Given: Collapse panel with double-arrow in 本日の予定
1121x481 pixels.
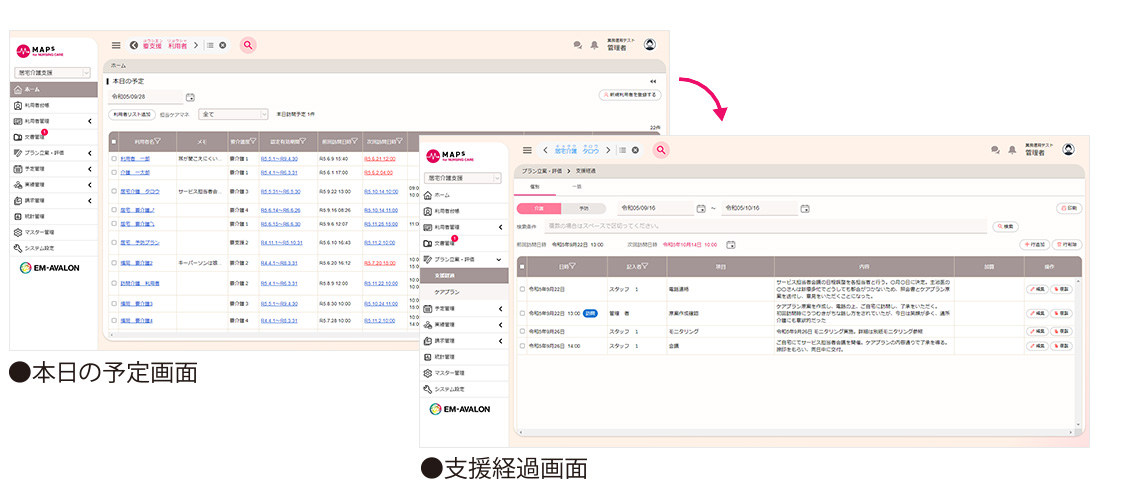Looking at the screenshot, I should [x=653, y=81].
